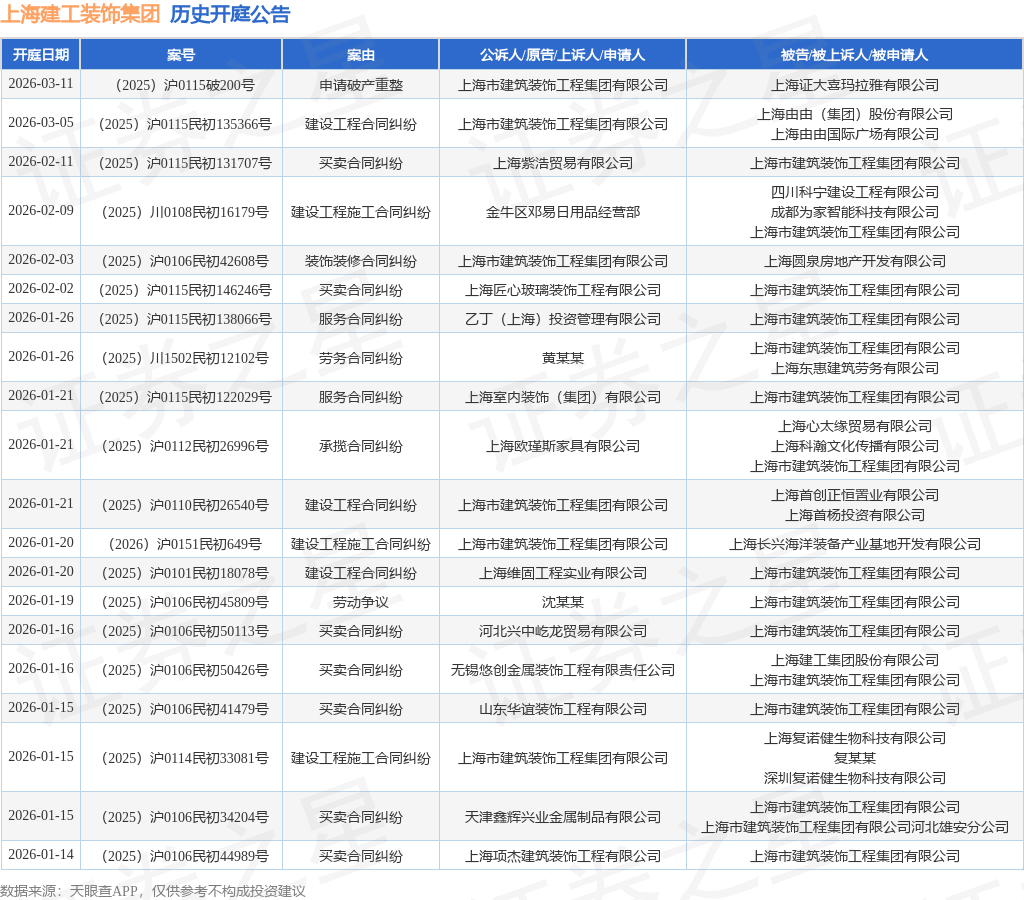Click the 开庭日期 column header

40,55
